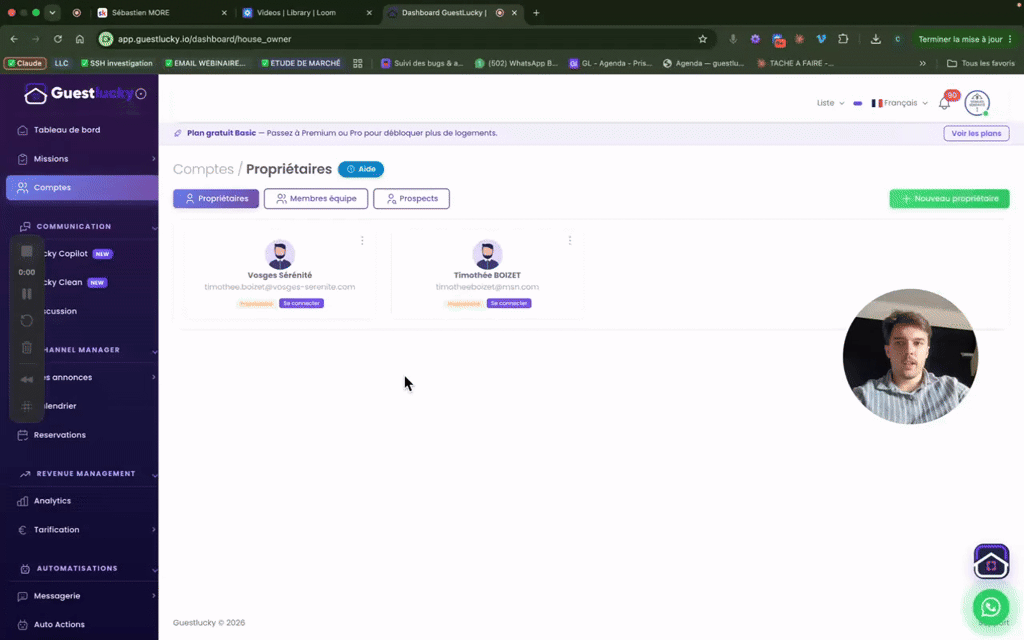Open Analytics page

point(52,501)
